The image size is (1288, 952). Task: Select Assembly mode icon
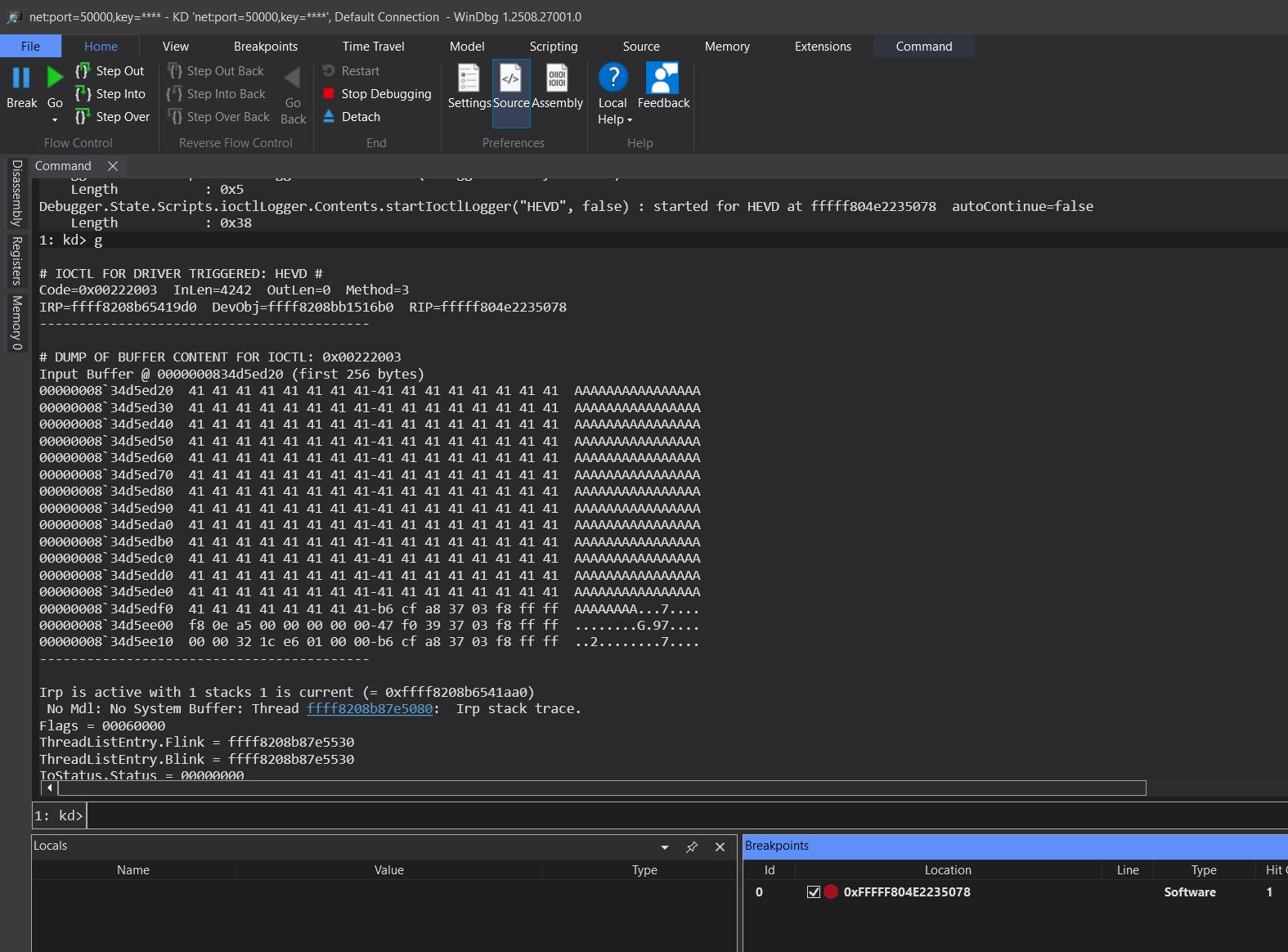pos(557,79)
